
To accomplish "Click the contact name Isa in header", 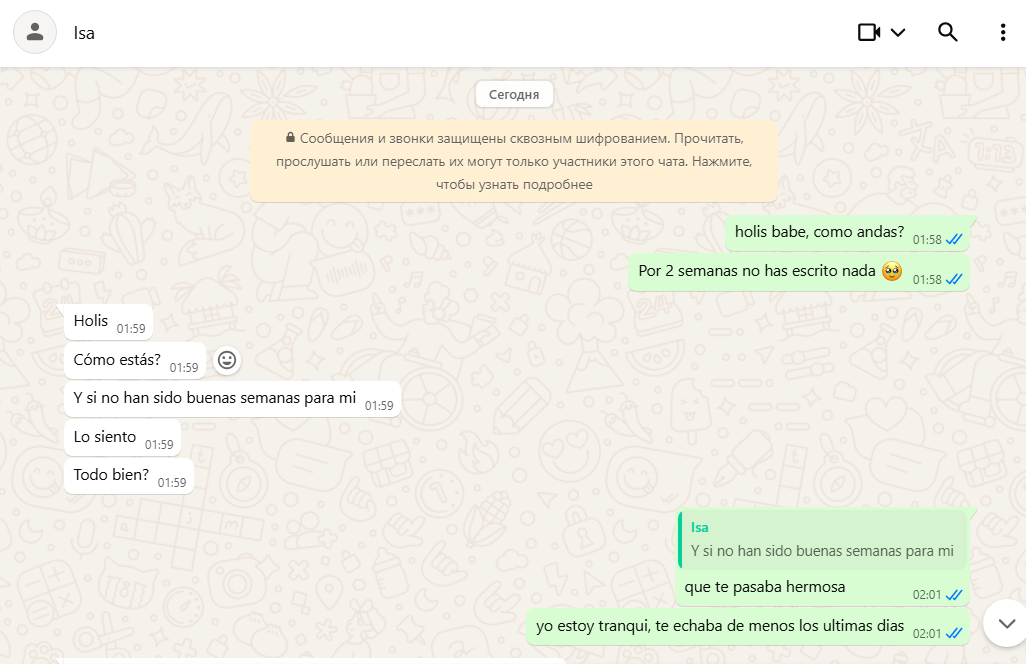I will click(84, 33).
